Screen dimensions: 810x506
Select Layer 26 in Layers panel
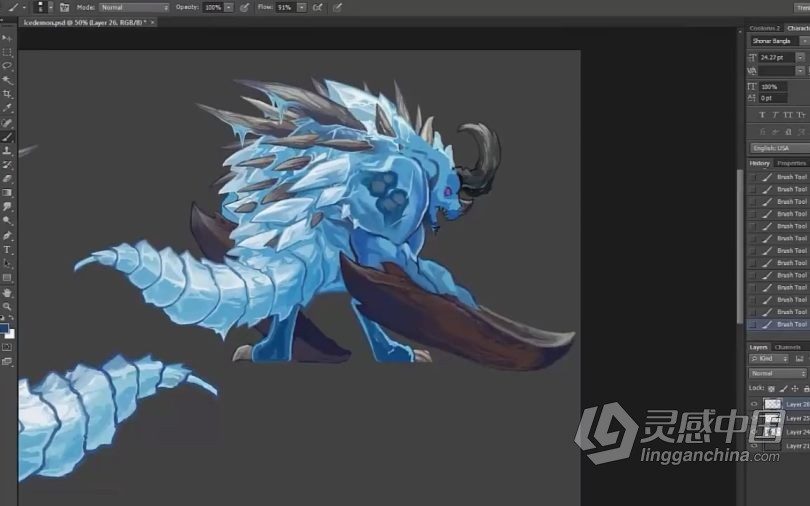(780, 404)
